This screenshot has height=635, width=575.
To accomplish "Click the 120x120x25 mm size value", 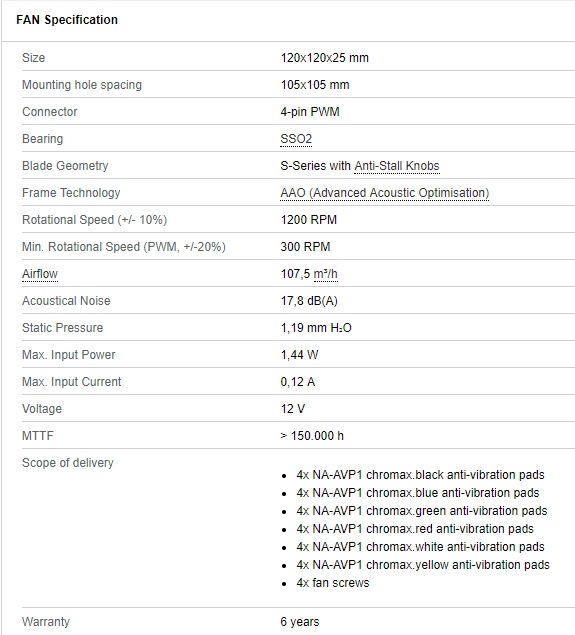I will pos(324,58).
